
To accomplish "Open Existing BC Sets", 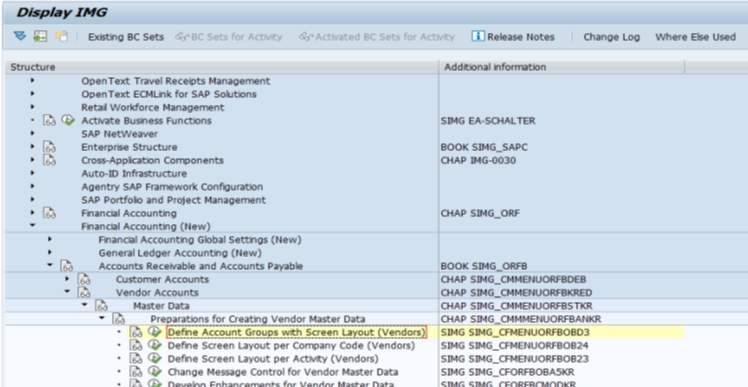I will pos(125,37).
